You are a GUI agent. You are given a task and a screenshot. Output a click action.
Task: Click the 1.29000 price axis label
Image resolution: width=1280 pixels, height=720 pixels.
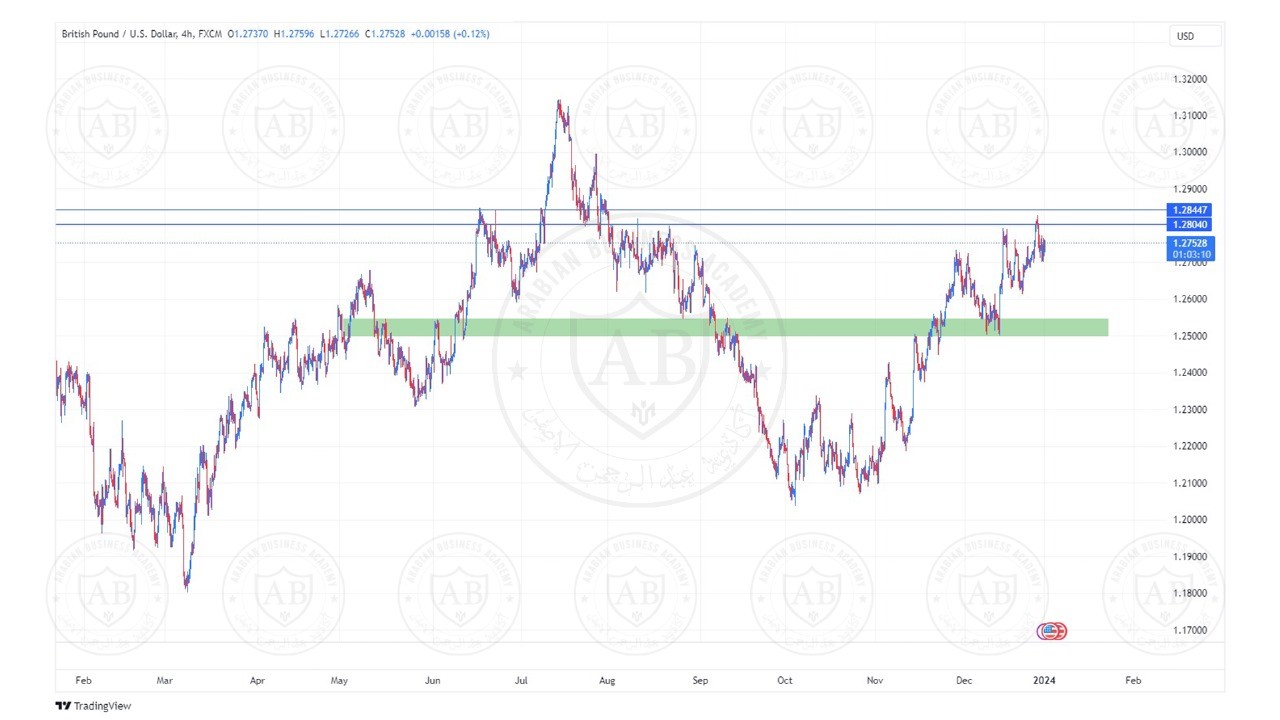[x=1189, y=189]
